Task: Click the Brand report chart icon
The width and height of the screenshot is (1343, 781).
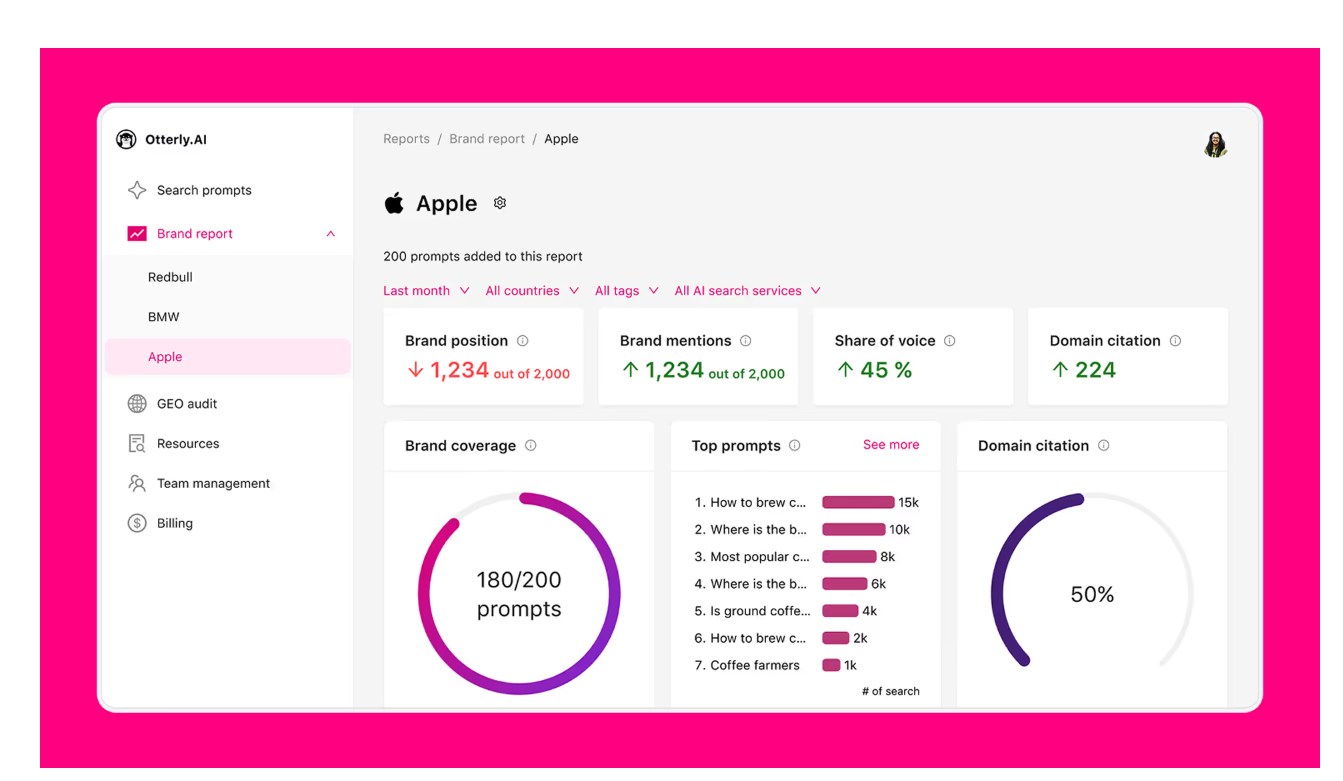Action: [137, 234]
